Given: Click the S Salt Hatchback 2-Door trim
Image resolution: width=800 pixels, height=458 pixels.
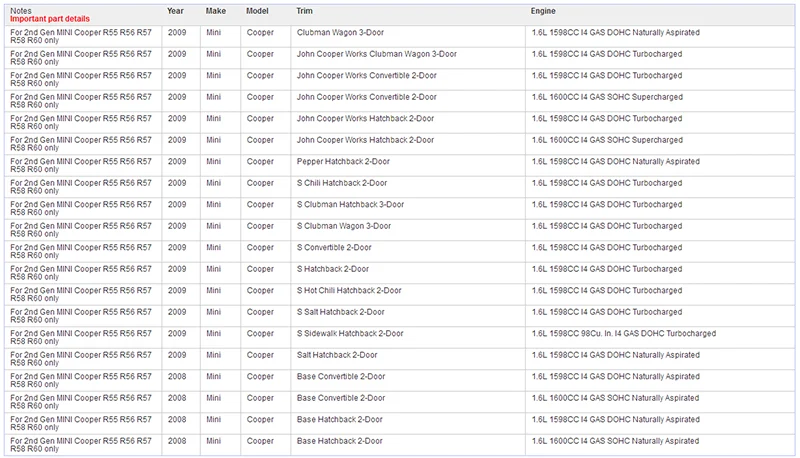Looking at the screenshot, I should coord(340,312).
